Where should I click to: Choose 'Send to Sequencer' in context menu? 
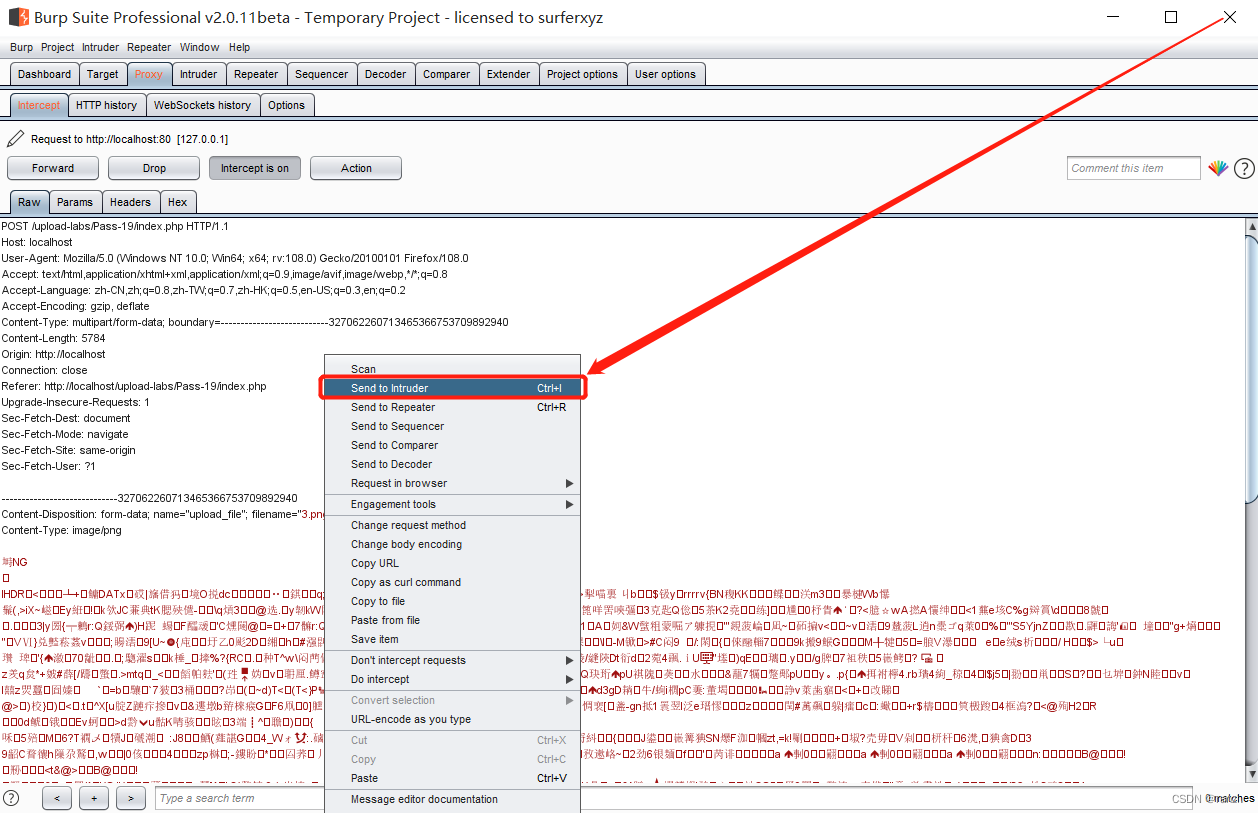tap(452, 426)
